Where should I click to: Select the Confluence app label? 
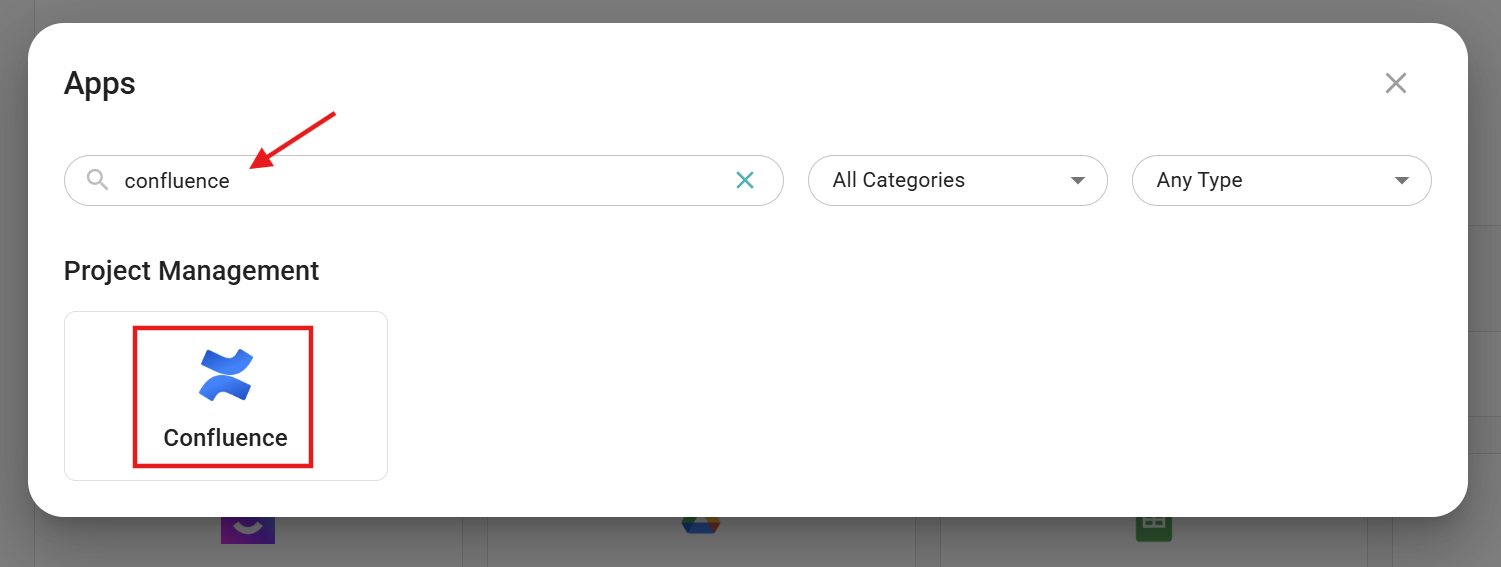(x=225, y=438)
